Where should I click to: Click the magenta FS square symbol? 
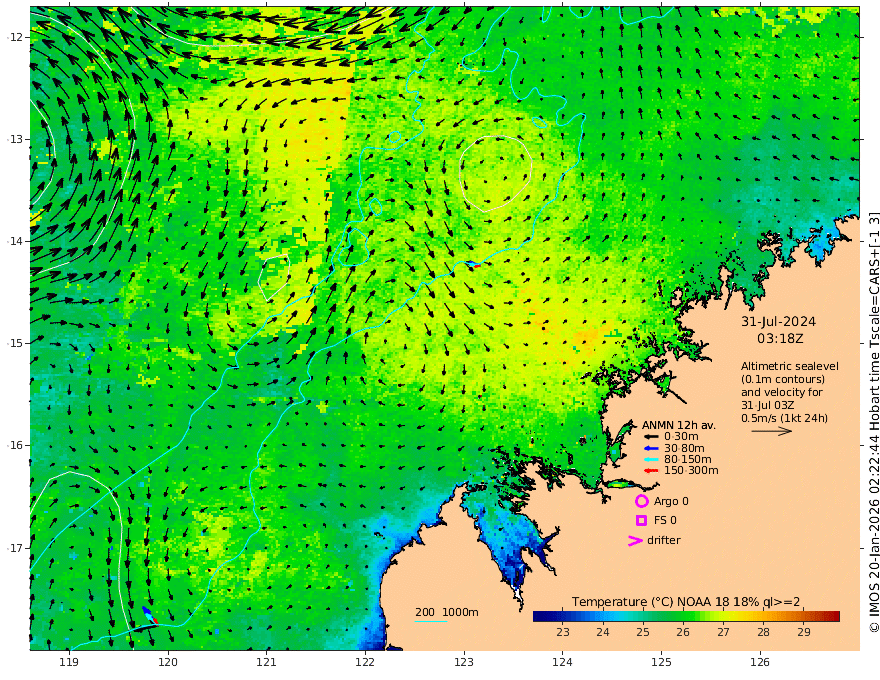(641, 521)
